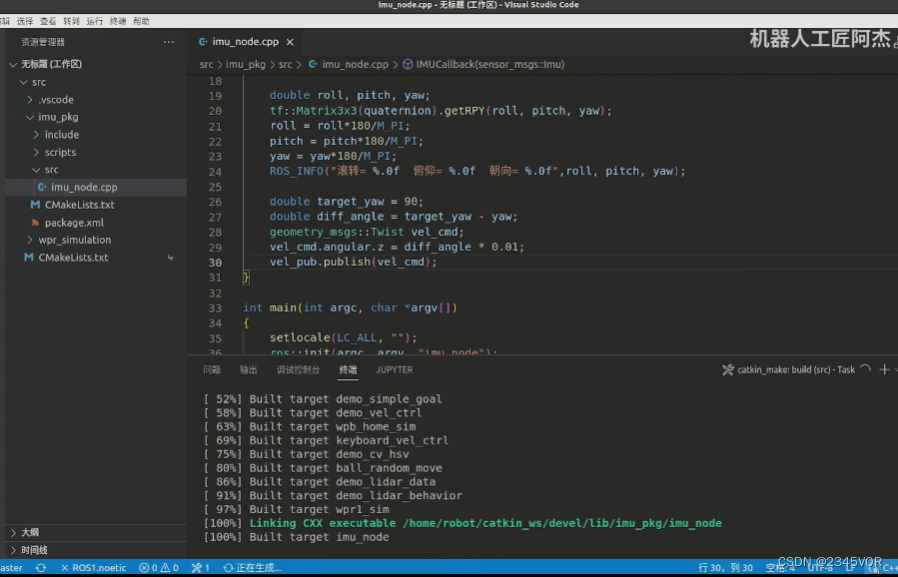
Task: Click the line and column indicator in status bar
Action: tap(726, 568)
